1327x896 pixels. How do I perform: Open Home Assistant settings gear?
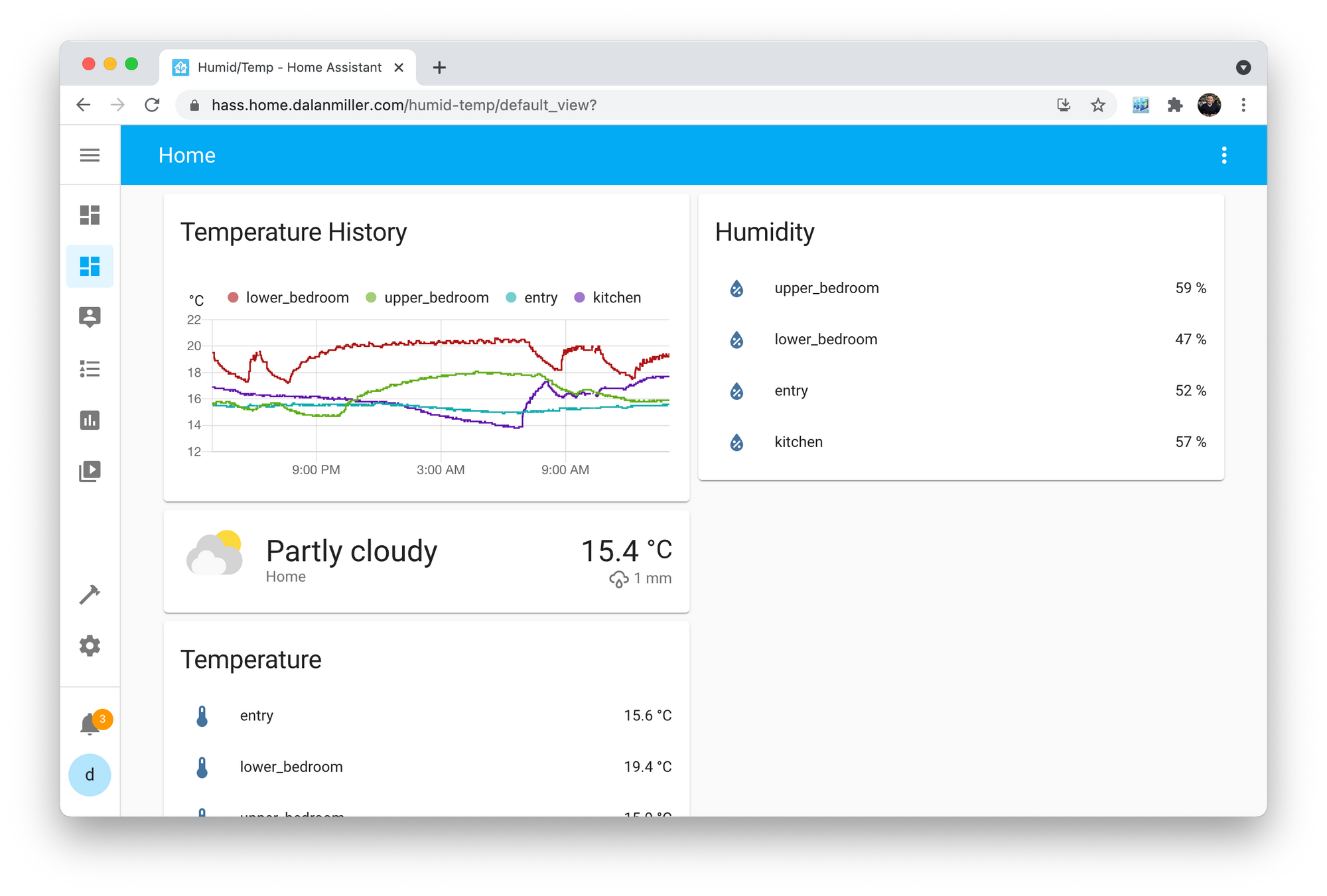pos(90,645)
